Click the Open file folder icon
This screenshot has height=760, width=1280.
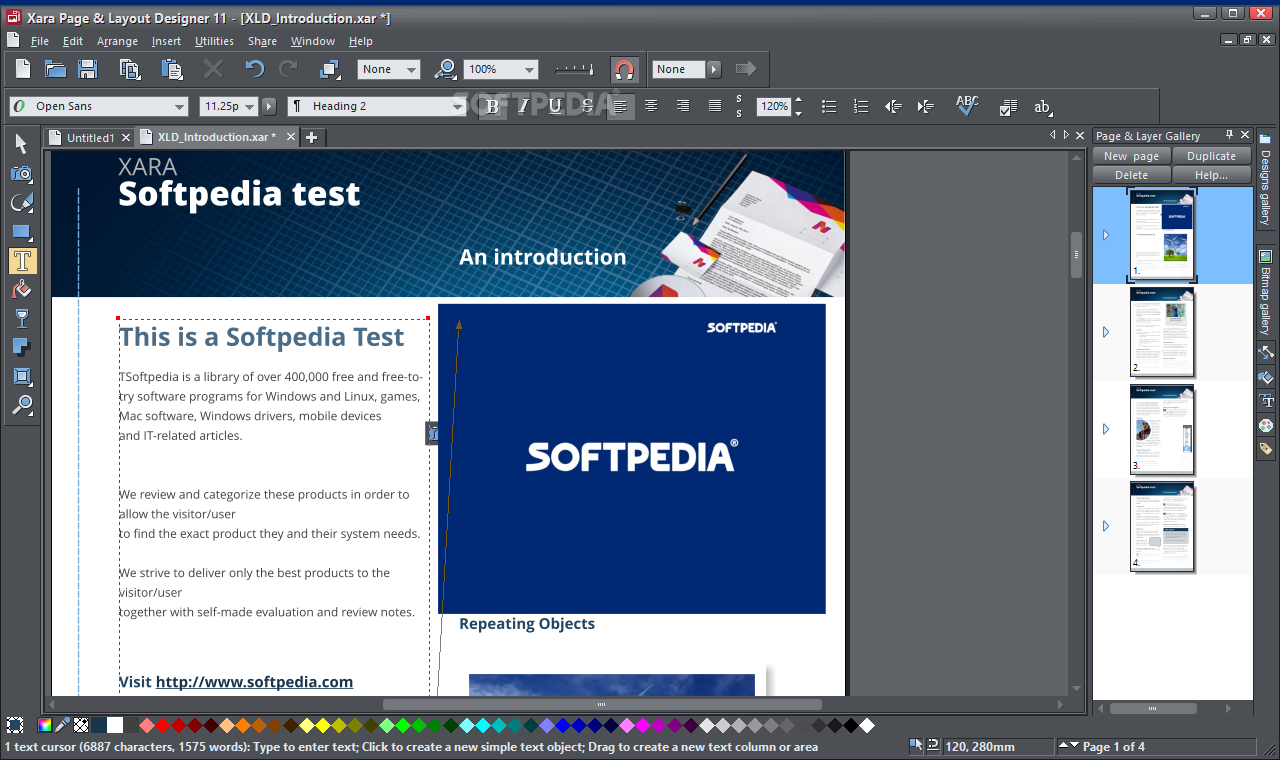point(55,69)
